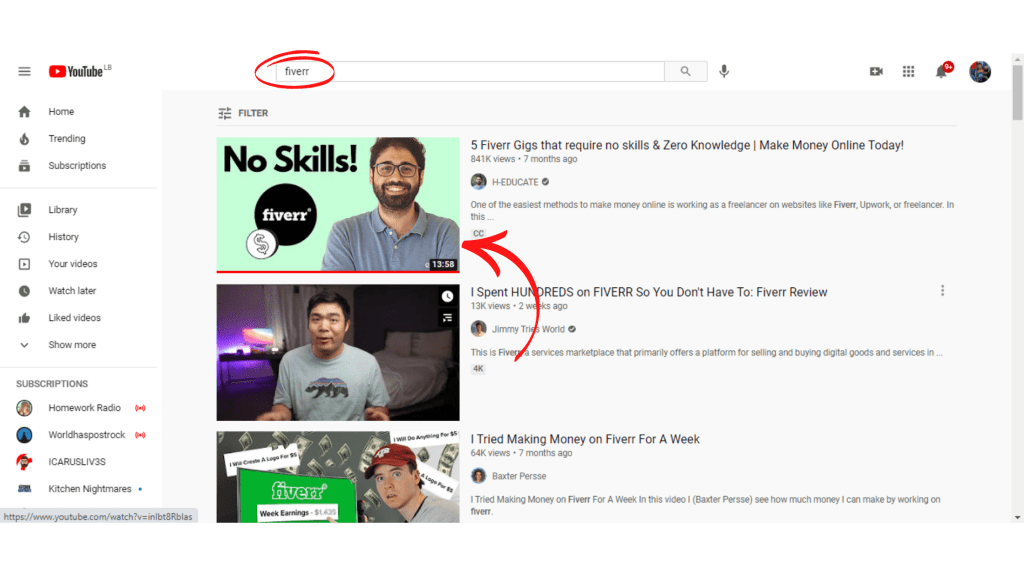Add Jimmy video to queue via overlay icon
The height and width of the screenshot is (576, 1024).
(447, 318)
